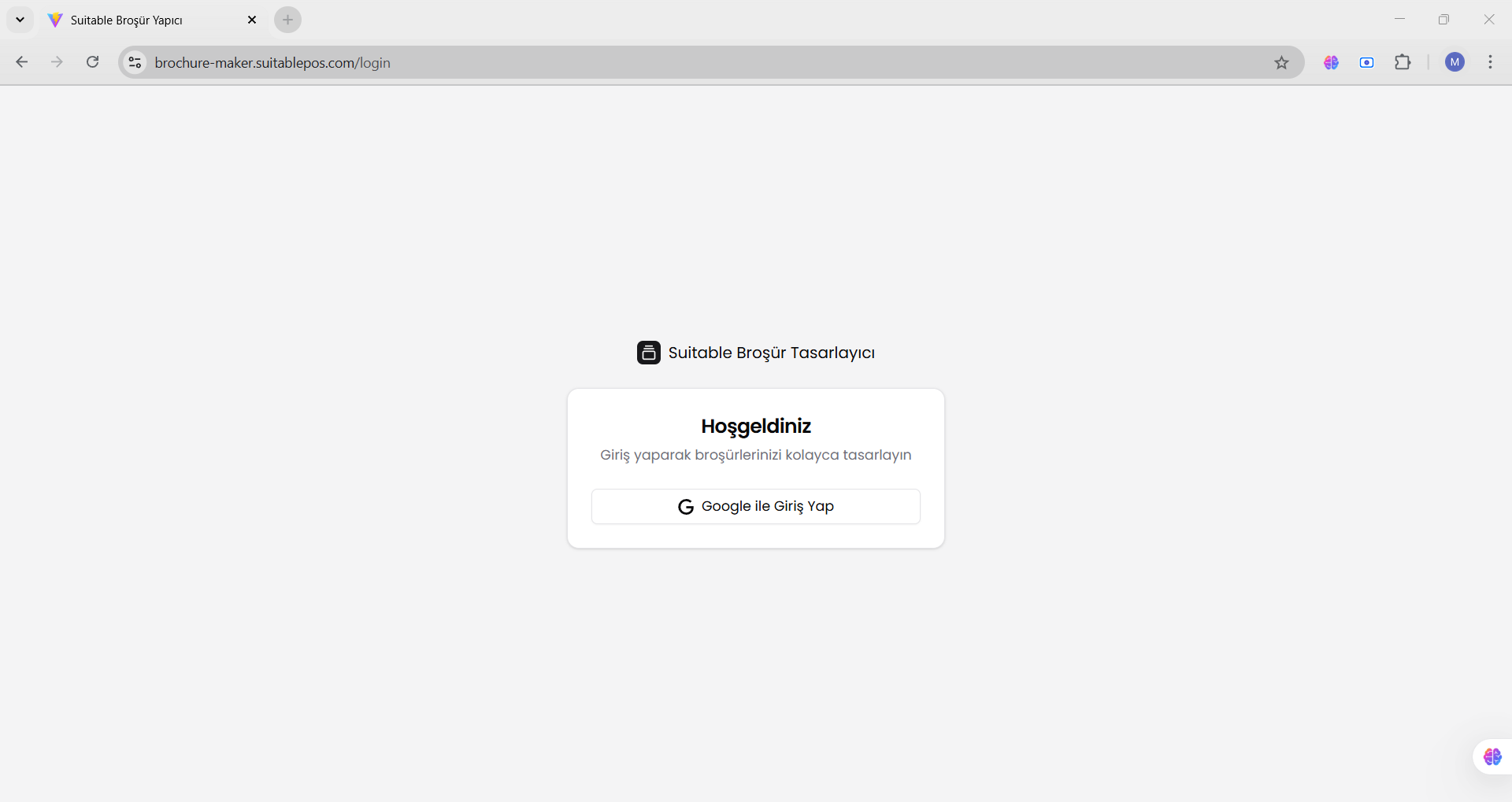This screenshot has height=802, width=1512.
Task: Close the Suitable Broşür Yapıcı tab
Action: (x=252, y=20)
